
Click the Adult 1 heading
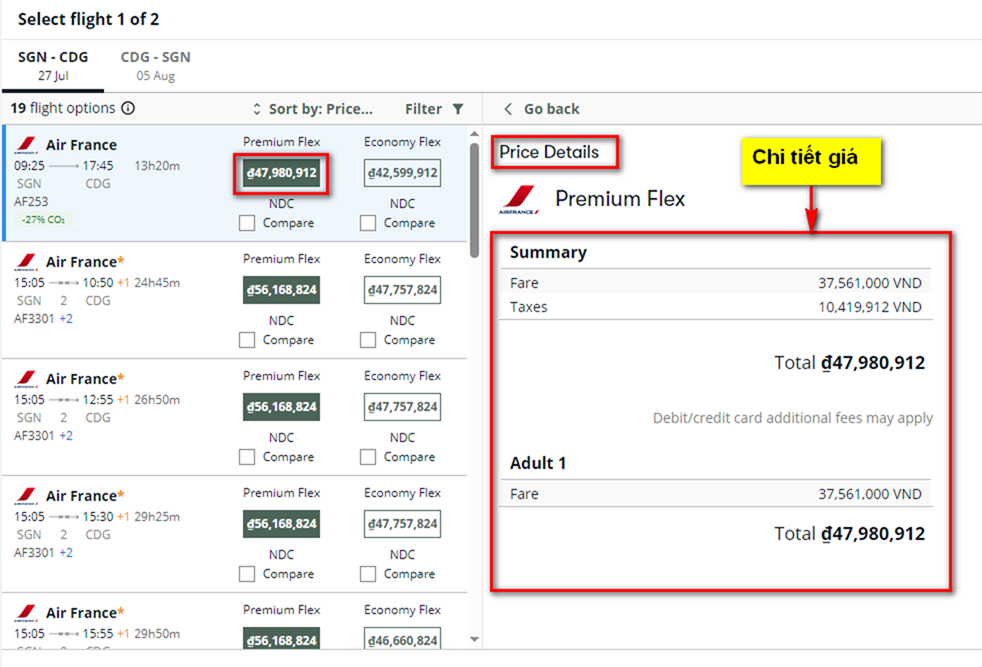click(x=538, y=463)
